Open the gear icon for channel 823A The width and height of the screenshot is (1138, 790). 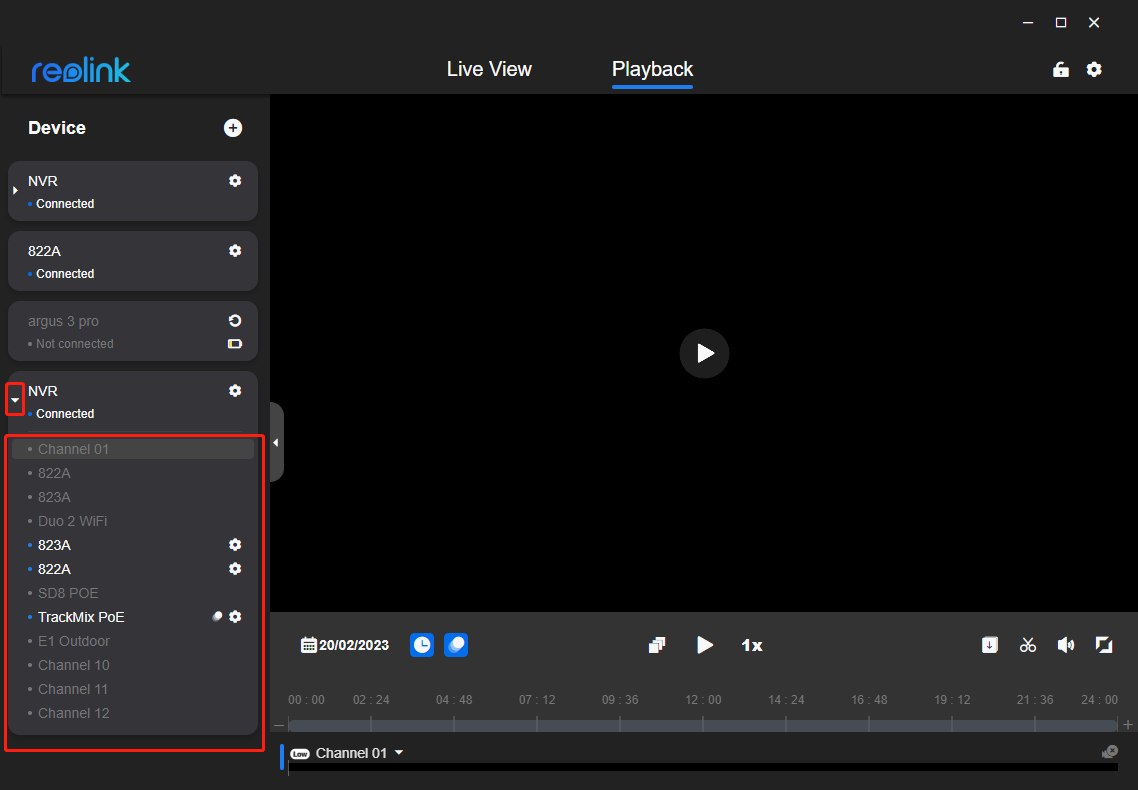(235, 545)
